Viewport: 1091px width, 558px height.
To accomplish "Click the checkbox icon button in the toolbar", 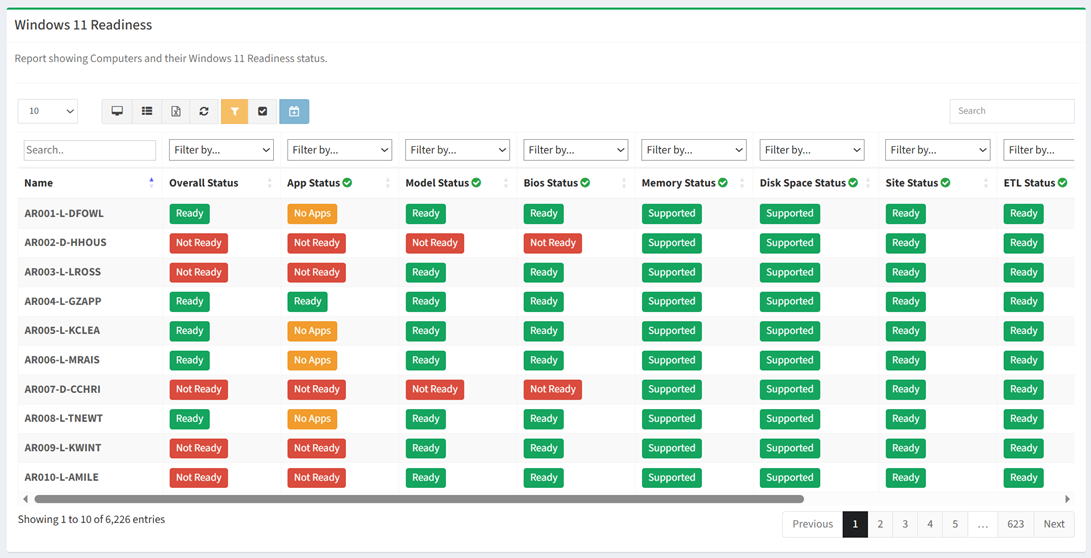I will tap(263, 111).
